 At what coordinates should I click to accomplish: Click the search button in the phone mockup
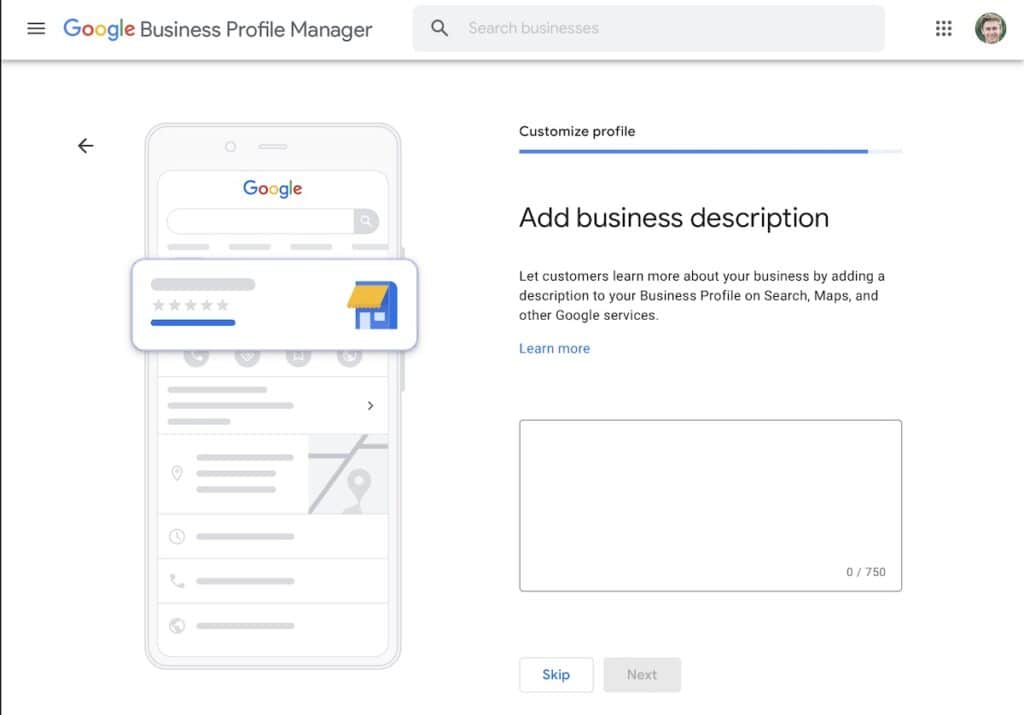[x=367, y=221]
